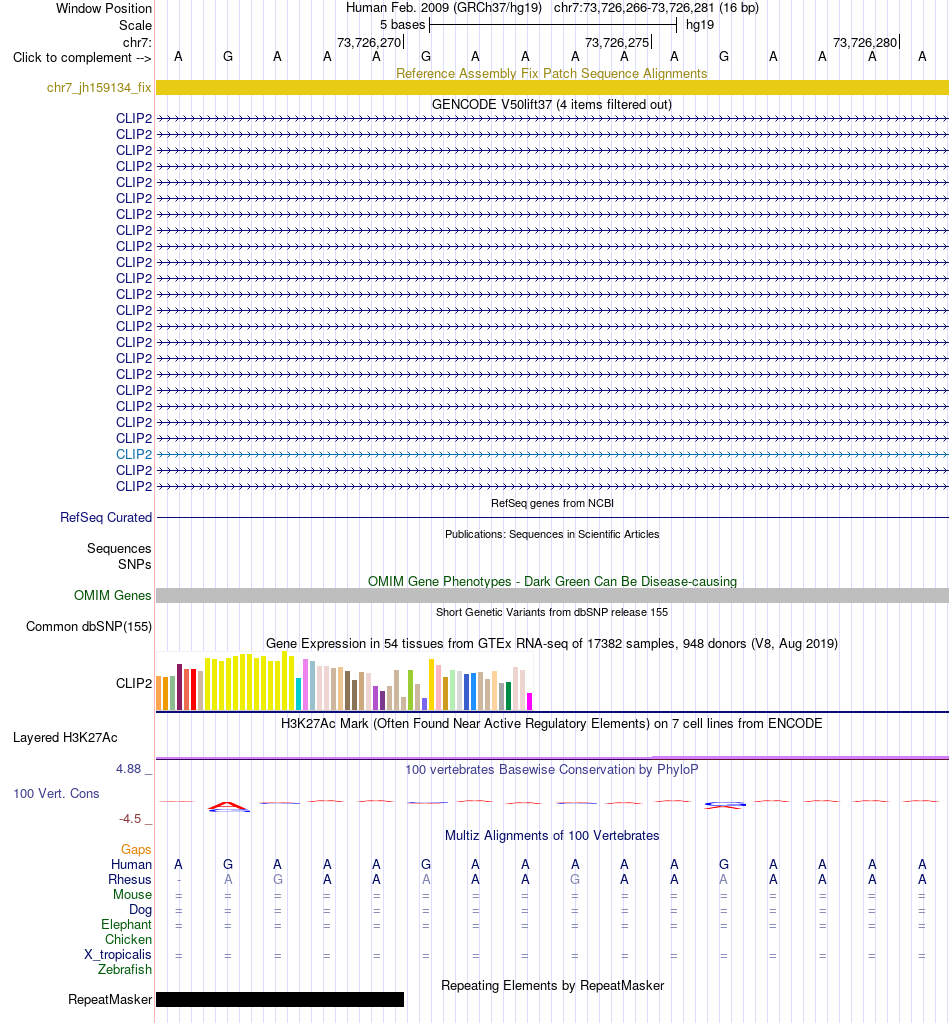This screenshot has width=950, height=1023.
Task: Select the 'Scale' label in the ruler
Action: [x=135, y=25]
